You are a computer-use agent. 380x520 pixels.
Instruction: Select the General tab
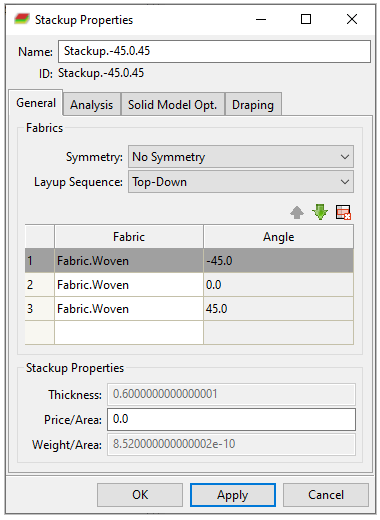(36, 103)
